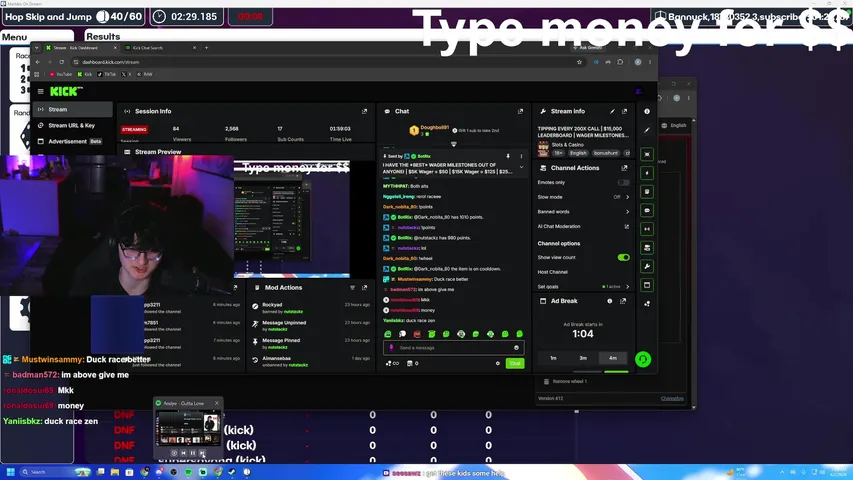Open the Windows Start menu

pos(10,472)
